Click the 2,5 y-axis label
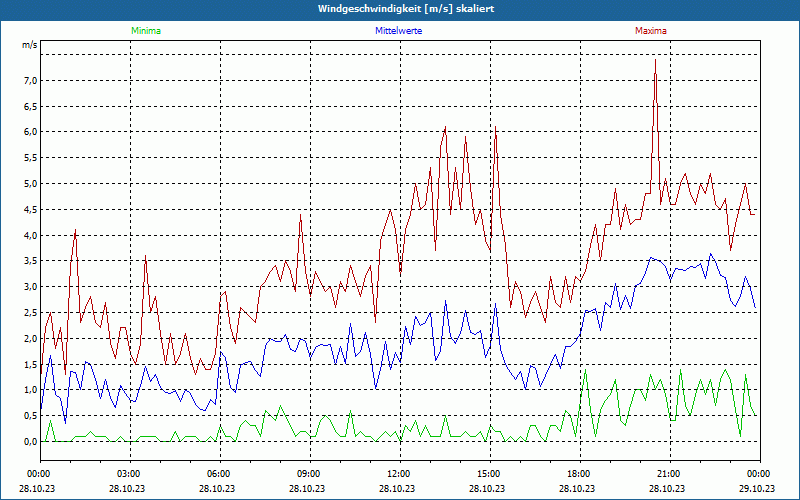The width and height of the screenshot is (800, 500). (30, 313)
